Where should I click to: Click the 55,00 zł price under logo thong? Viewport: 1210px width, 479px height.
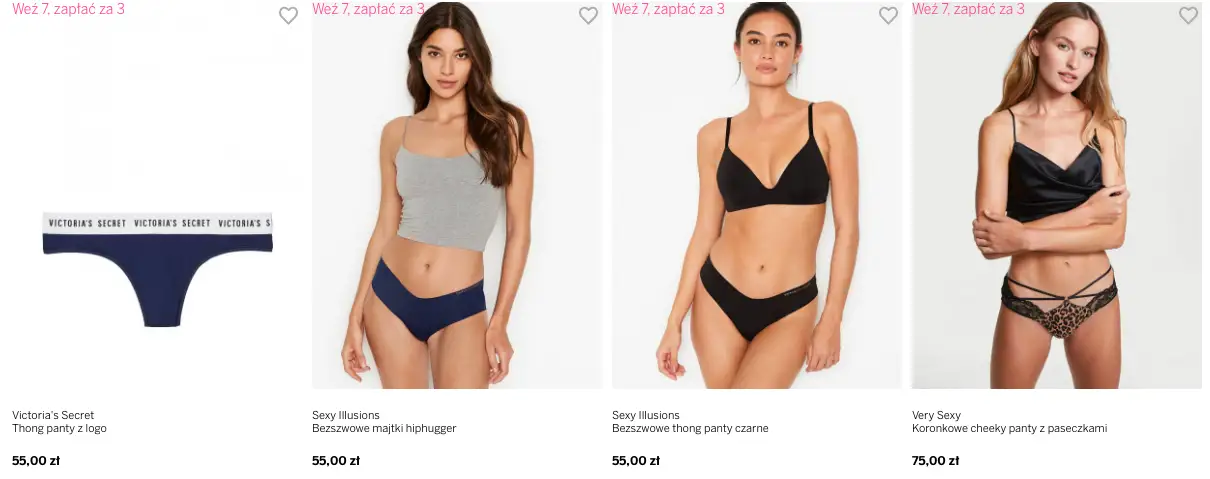click(x=36, y=461)
